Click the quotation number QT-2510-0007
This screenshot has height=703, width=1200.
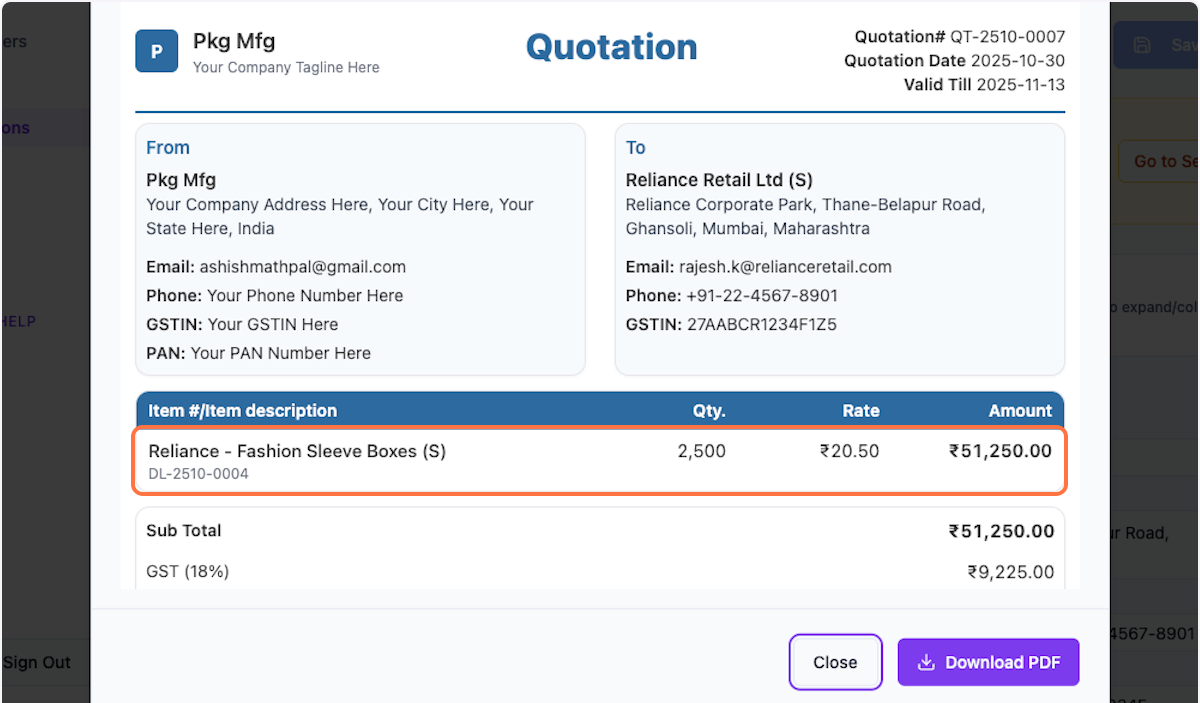1007,37
